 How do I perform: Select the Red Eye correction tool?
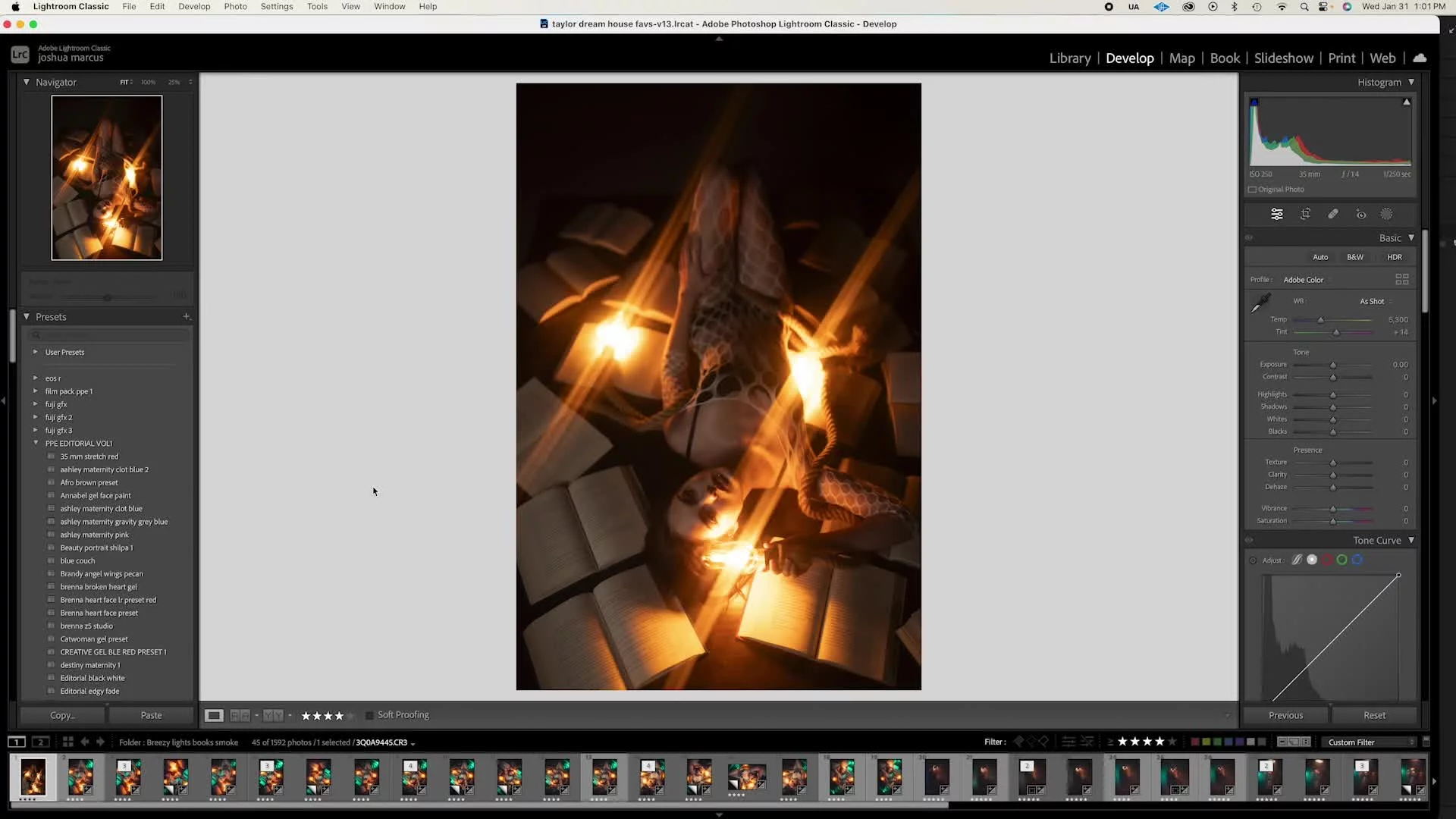click(x=1361, y=215)
